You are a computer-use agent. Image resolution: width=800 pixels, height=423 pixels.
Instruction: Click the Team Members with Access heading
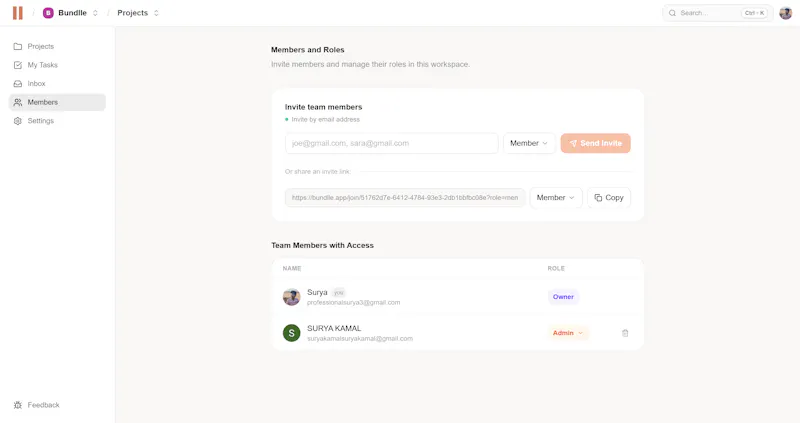[x=322, y=245]
